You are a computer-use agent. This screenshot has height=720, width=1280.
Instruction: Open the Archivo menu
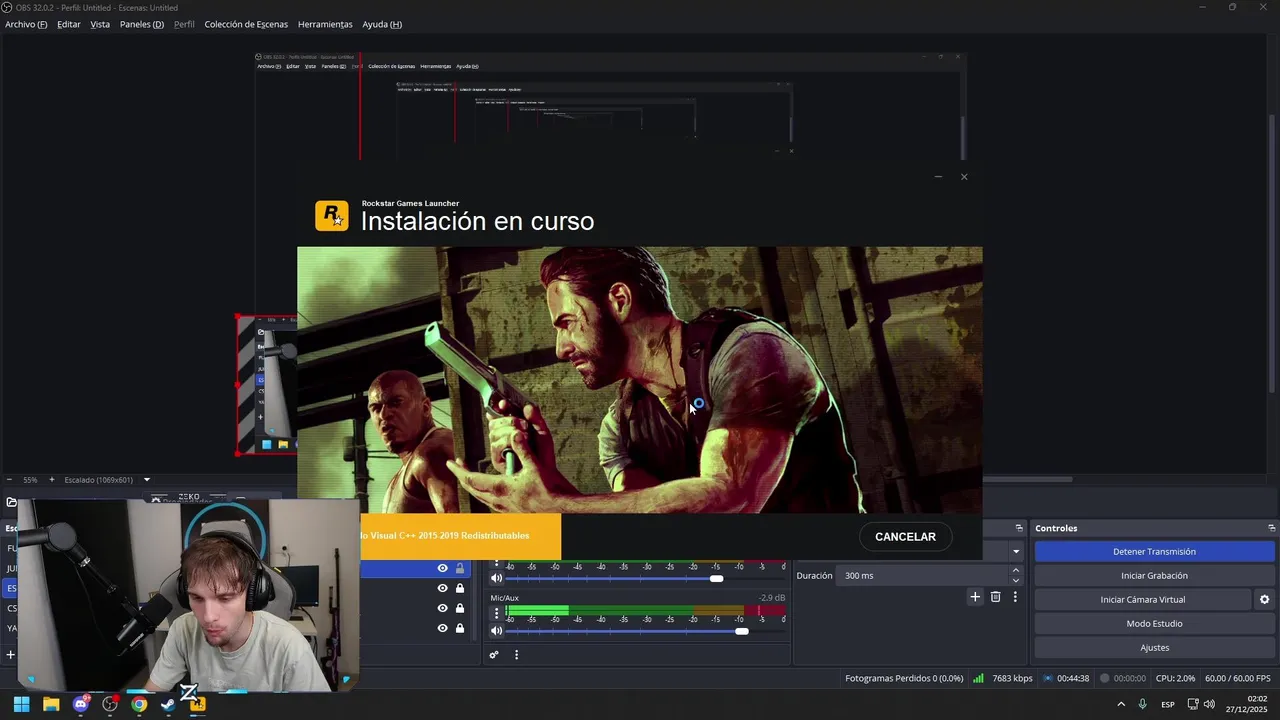point(26,24)
